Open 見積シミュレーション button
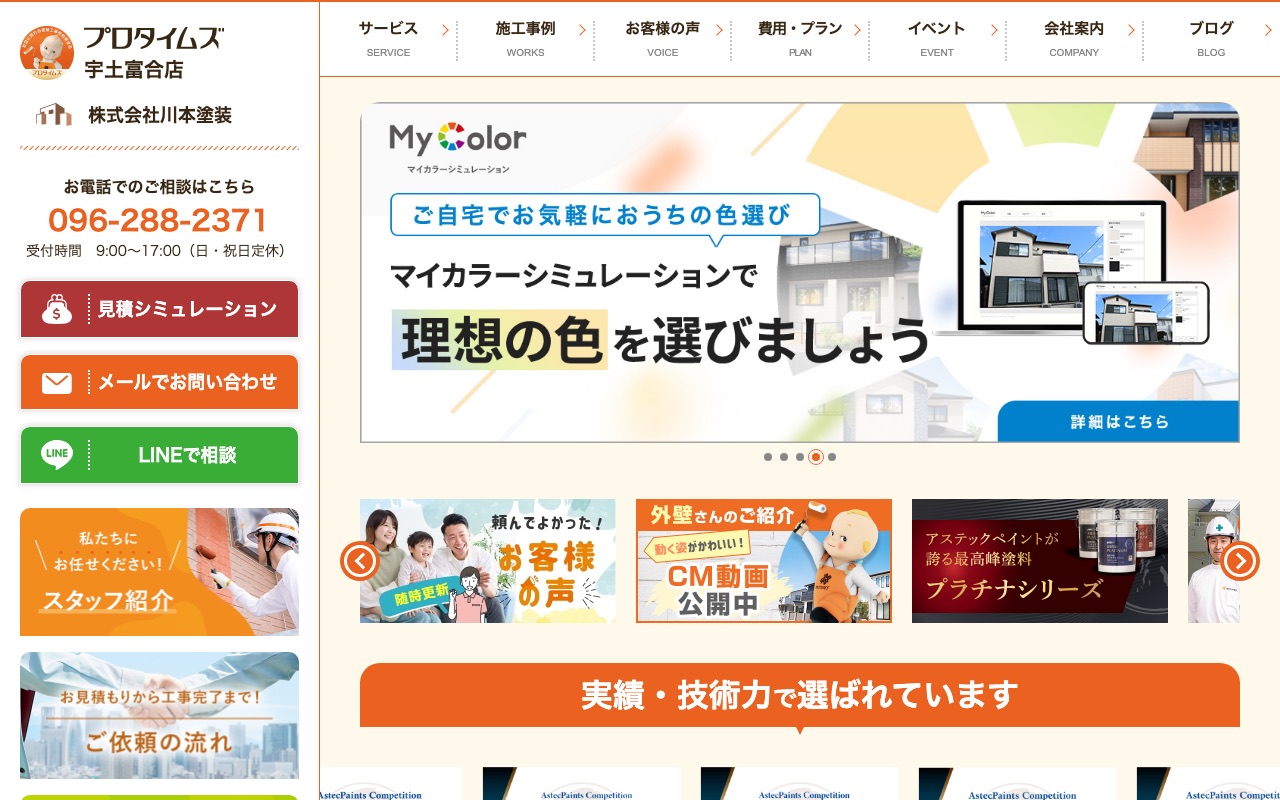 pyautogui.click(x=159, y=309)
